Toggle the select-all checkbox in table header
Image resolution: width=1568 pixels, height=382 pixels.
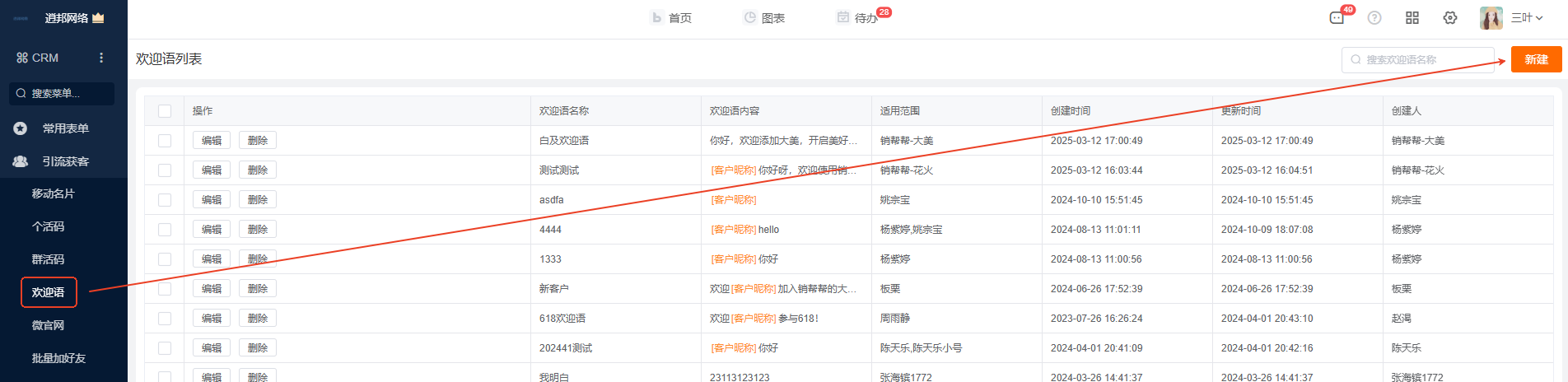[165, 111]
